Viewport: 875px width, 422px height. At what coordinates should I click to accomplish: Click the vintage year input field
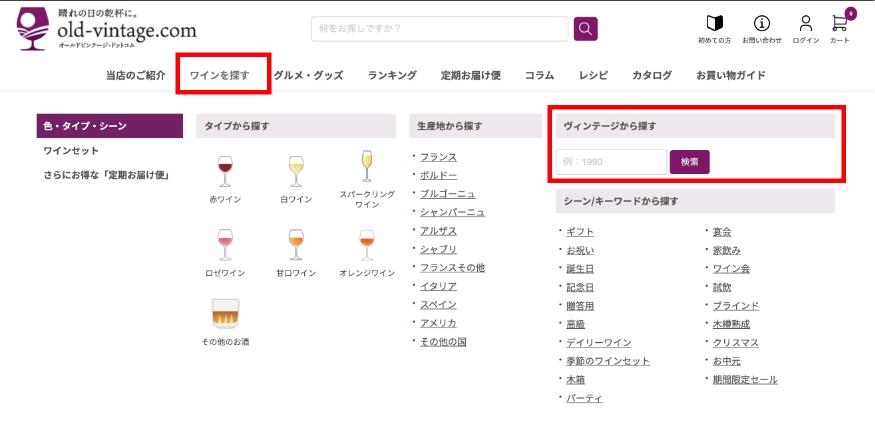611,162
